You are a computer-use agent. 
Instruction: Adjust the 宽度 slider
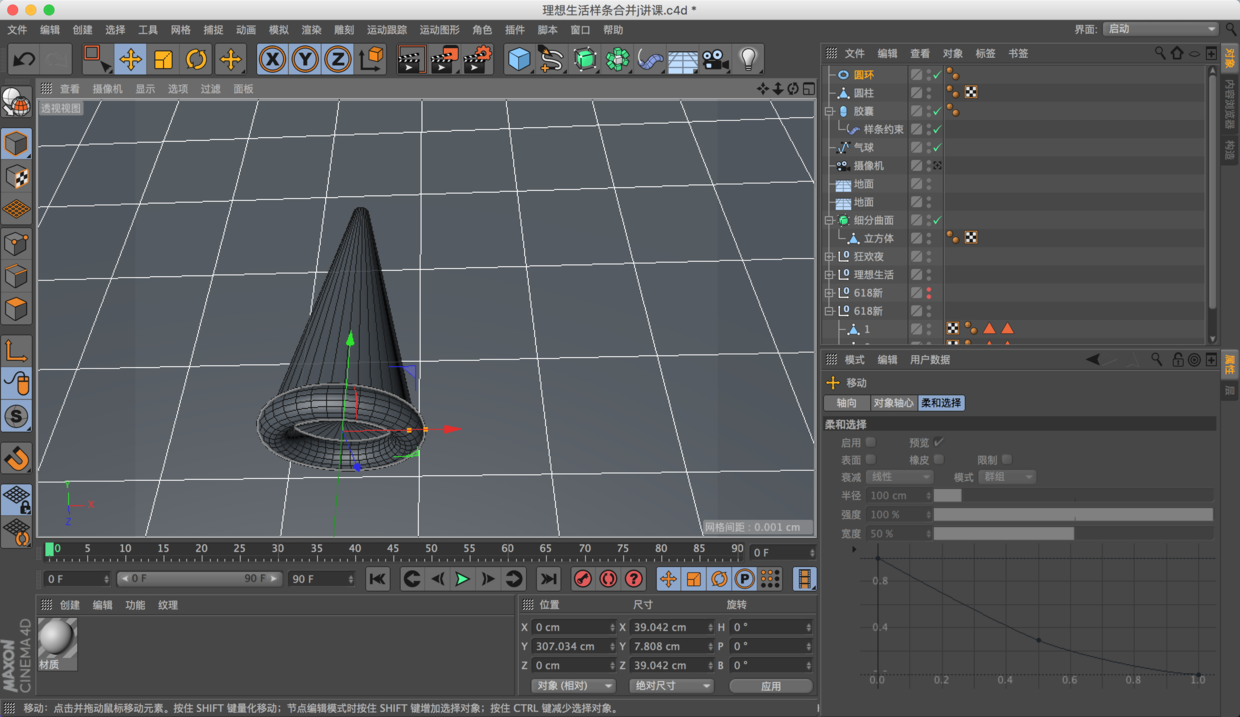pyautogui.click(x=1073, y=533)
